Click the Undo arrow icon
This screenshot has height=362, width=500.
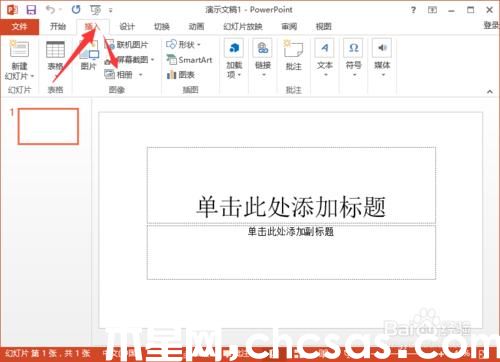click(51, 10)
